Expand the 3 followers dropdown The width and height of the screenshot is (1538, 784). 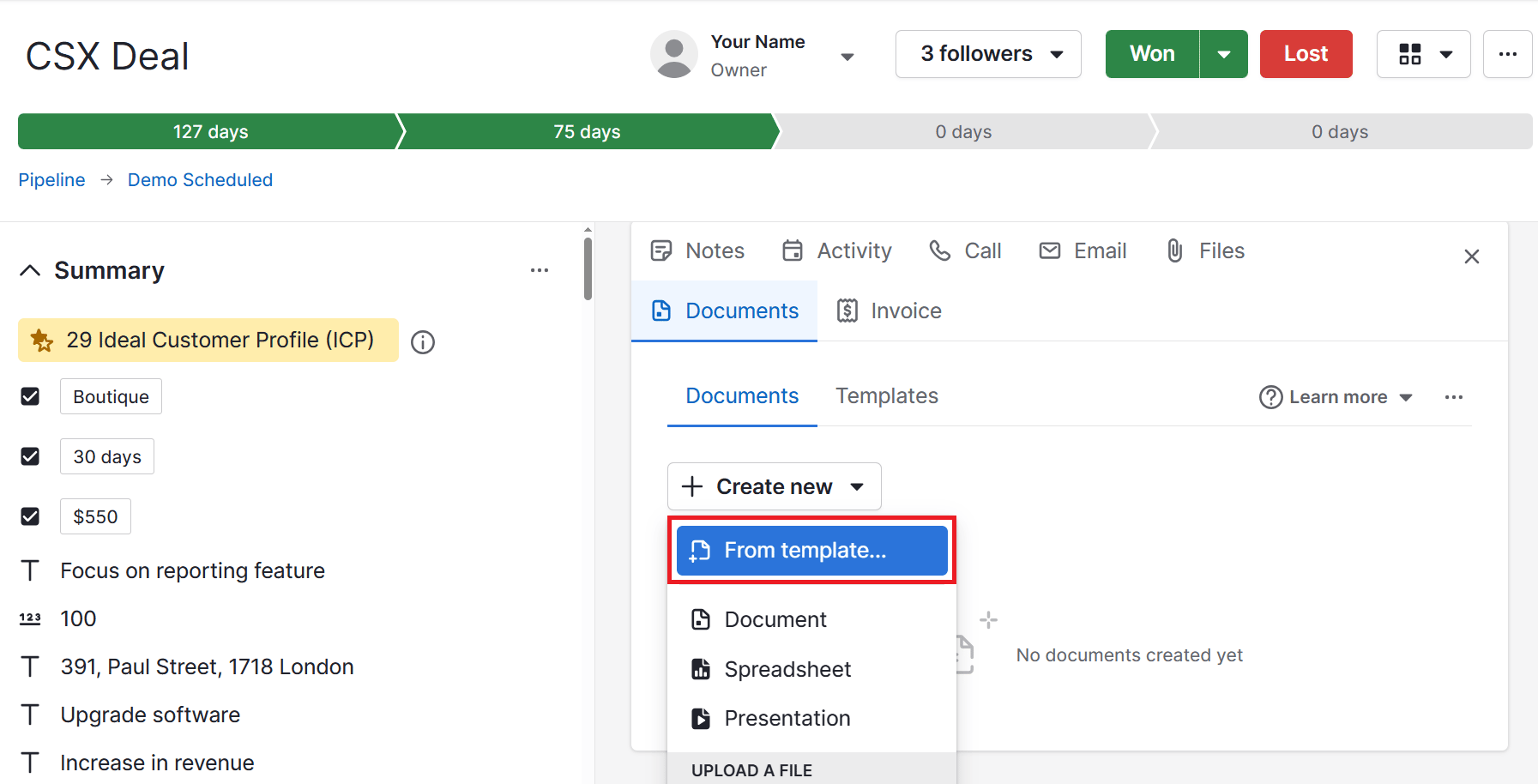[988, 54]
